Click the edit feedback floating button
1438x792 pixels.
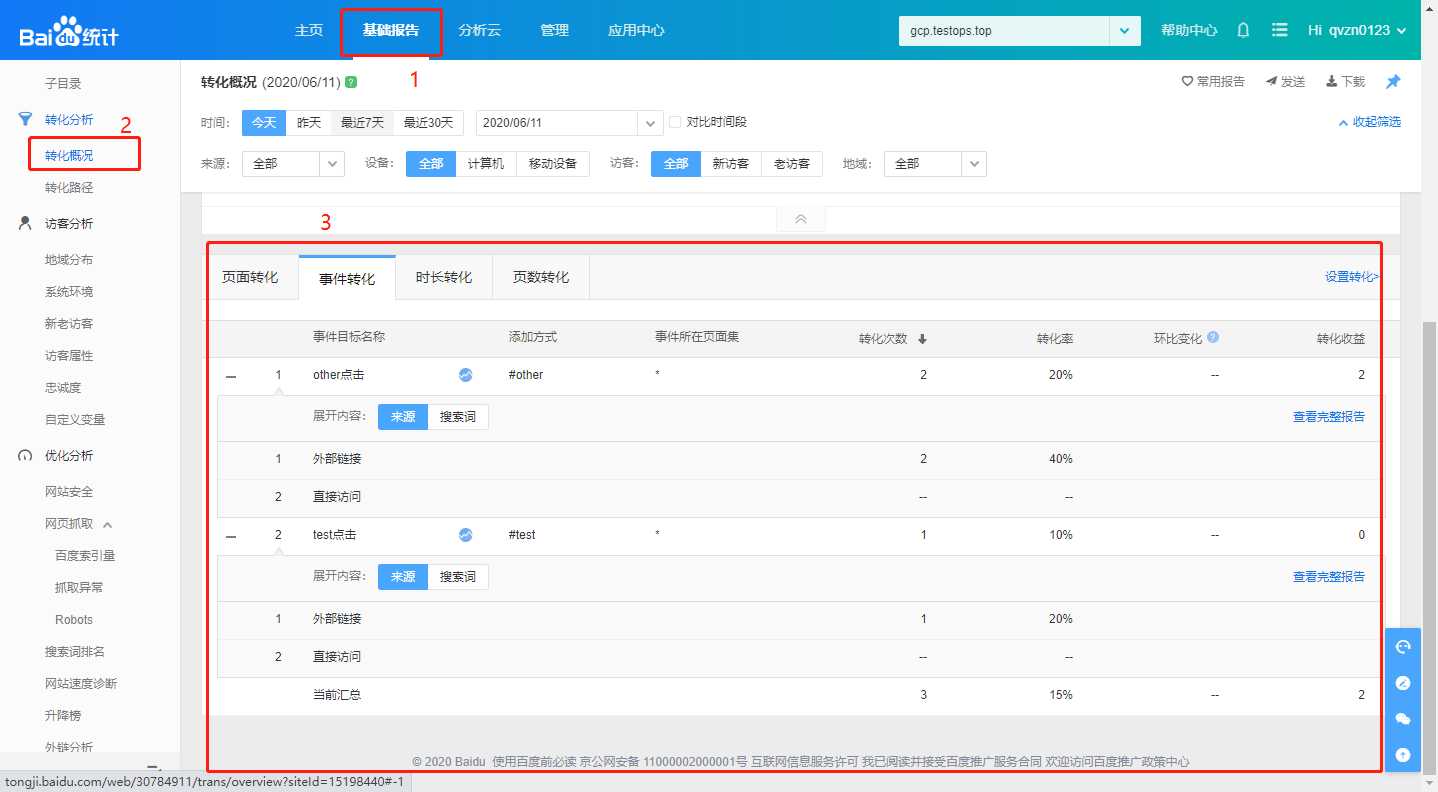[x=1403, y=683]
